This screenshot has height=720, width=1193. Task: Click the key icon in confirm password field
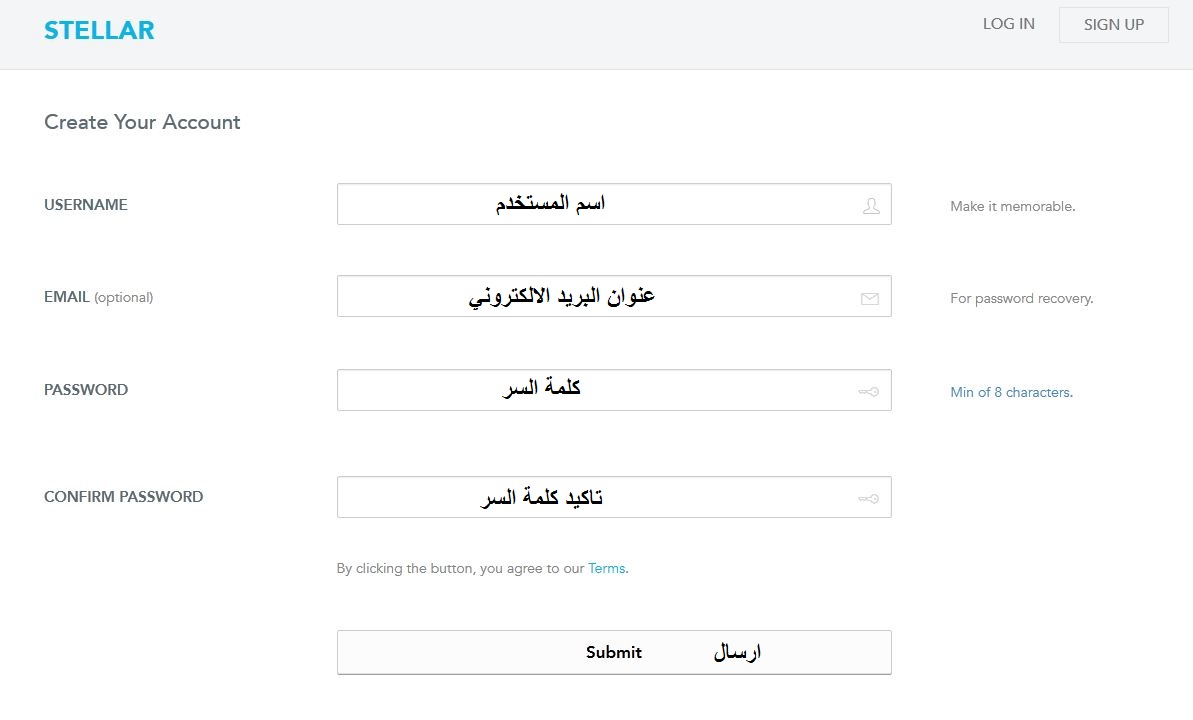coord(869,499)
